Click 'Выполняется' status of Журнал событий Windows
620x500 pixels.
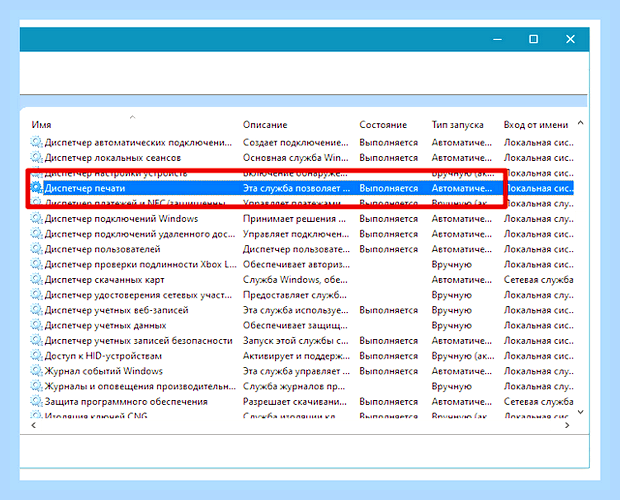coord(388,371)
